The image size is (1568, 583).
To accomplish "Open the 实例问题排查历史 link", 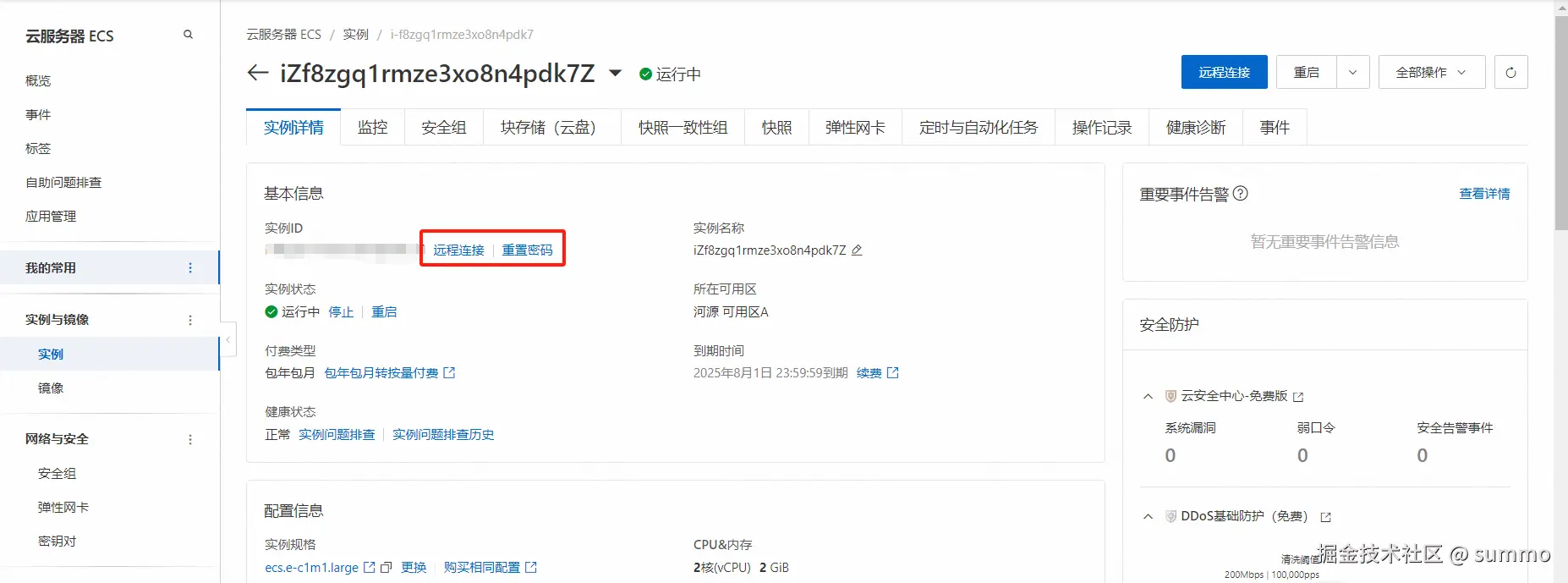I will [x=443, y=434].
